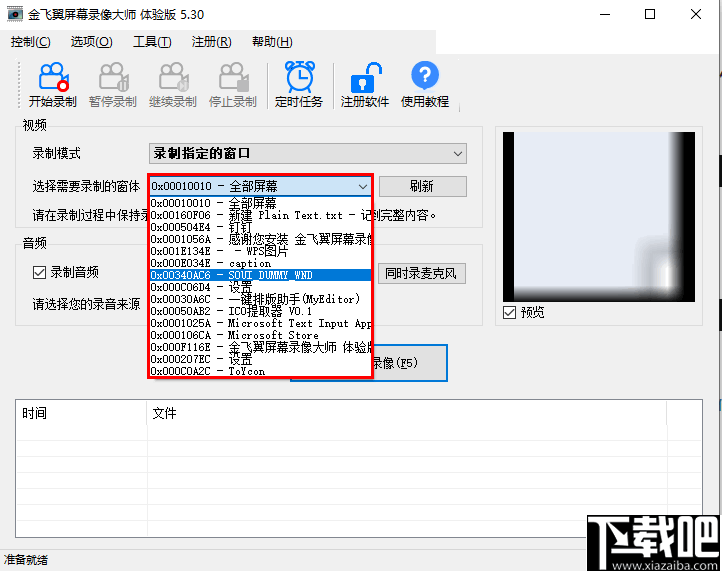
Task: Select the caption window entry
Action: pyautogui.click(x=261, y=263)
